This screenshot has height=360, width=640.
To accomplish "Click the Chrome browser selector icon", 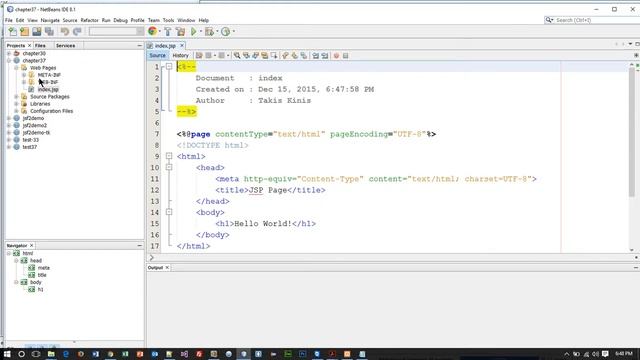I will 152,31.
